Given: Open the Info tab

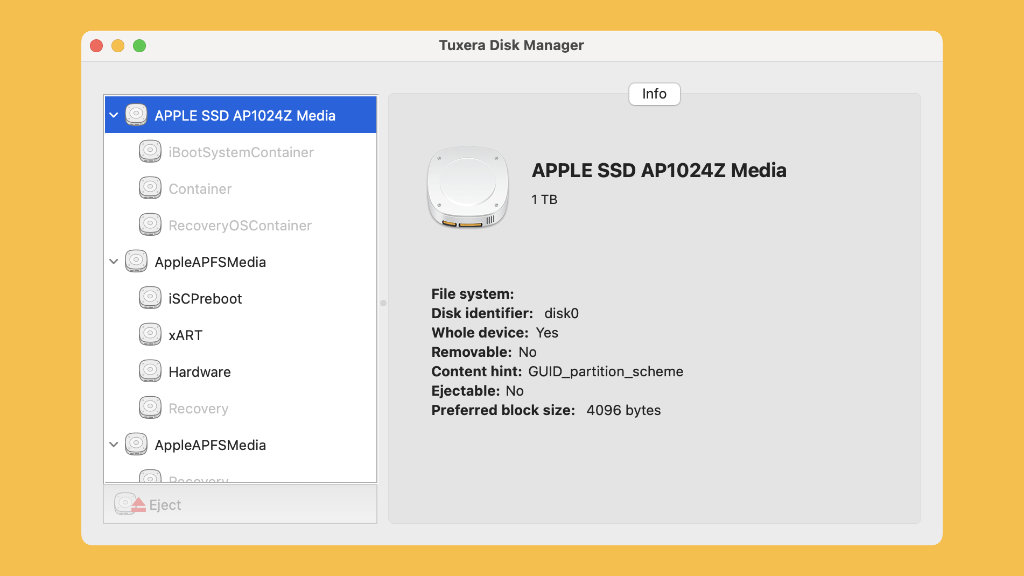Looking at the screenshot, I should coord(654,94).
